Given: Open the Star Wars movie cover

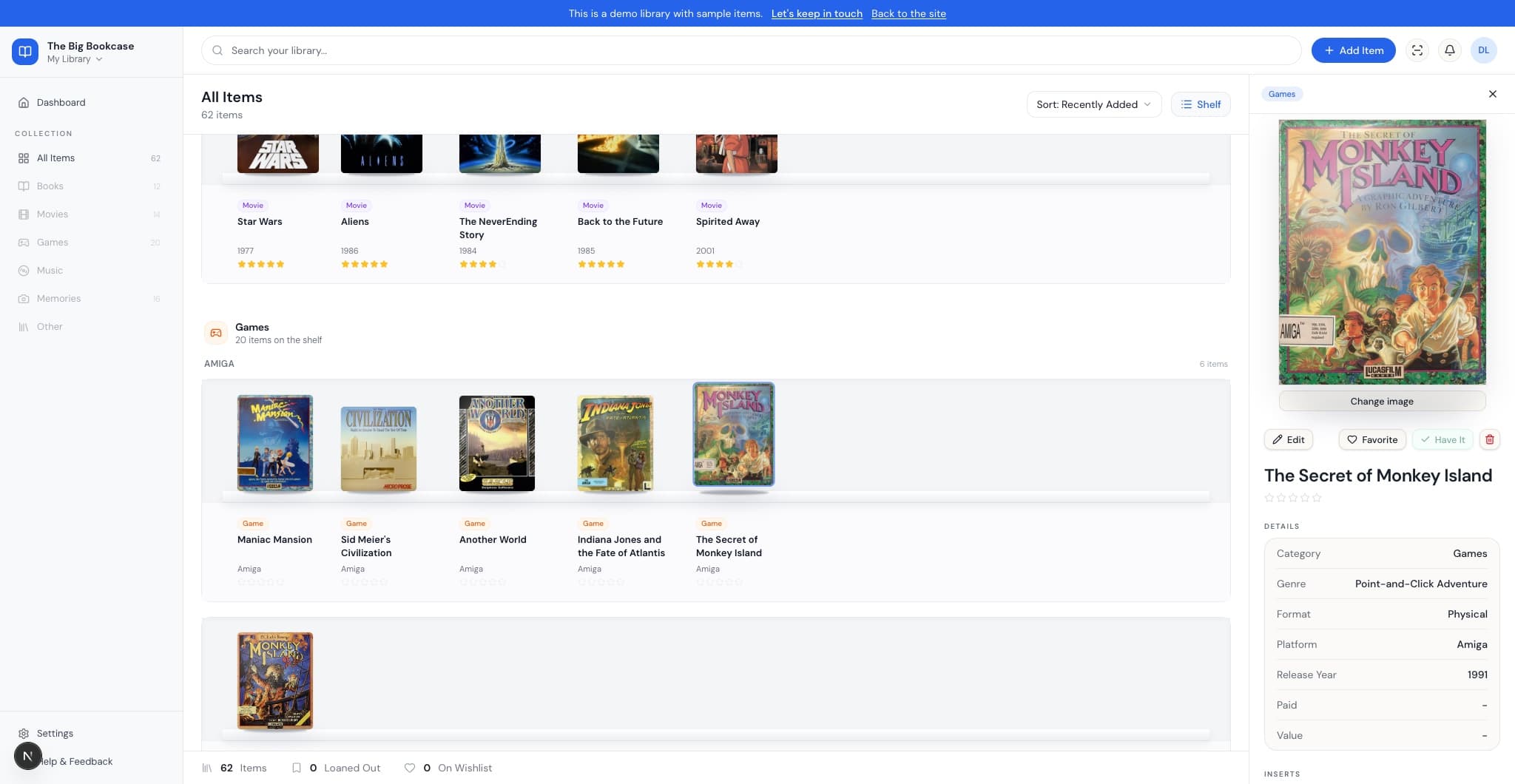Looking at the screenshot, I should coord(278,154).
